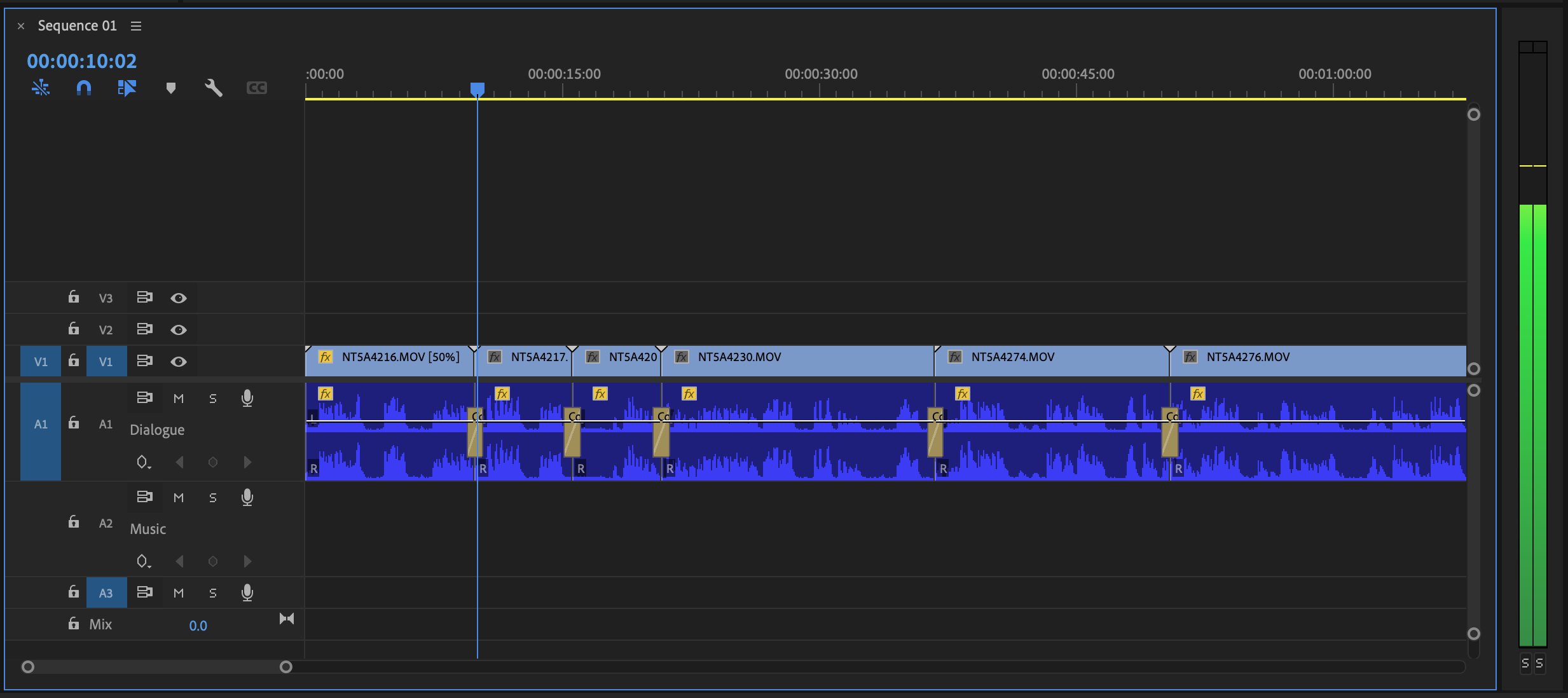Go to next keyframe on Music track

click(247, 561)
